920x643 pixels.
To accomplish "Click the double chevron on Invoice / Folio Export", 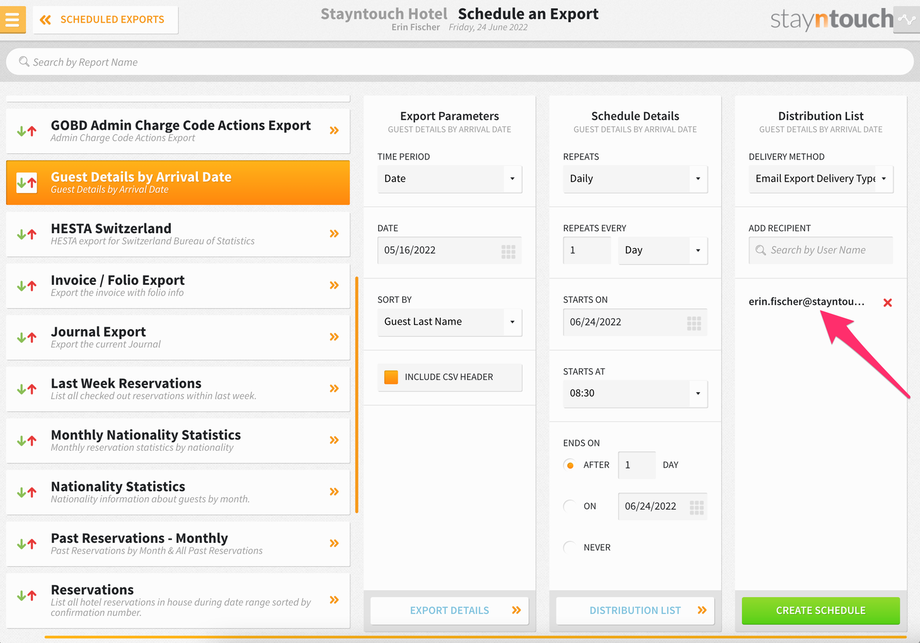I will coord(334,285).
